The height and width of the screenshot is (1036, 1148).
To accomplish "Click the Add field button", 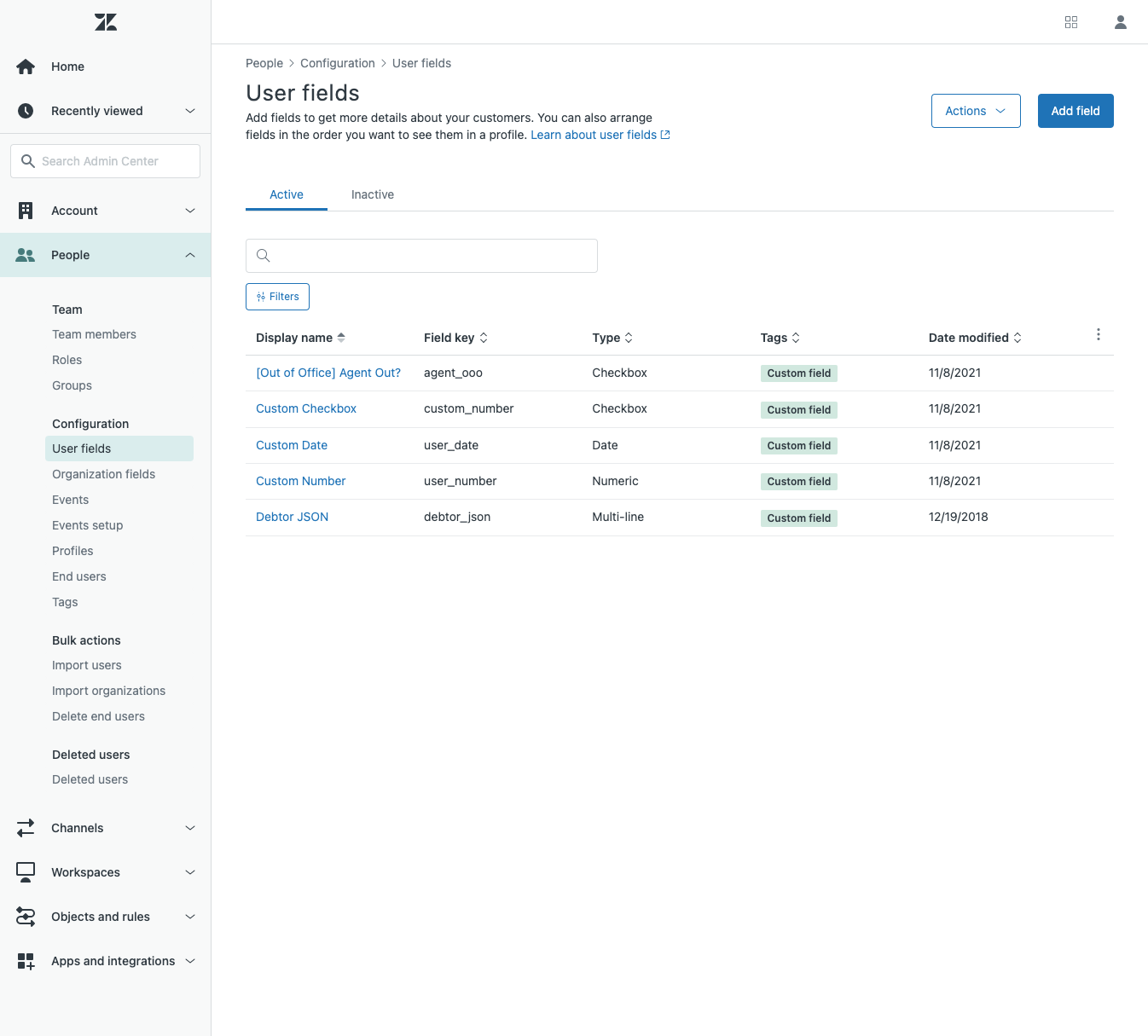I will tap(1075, 111).
